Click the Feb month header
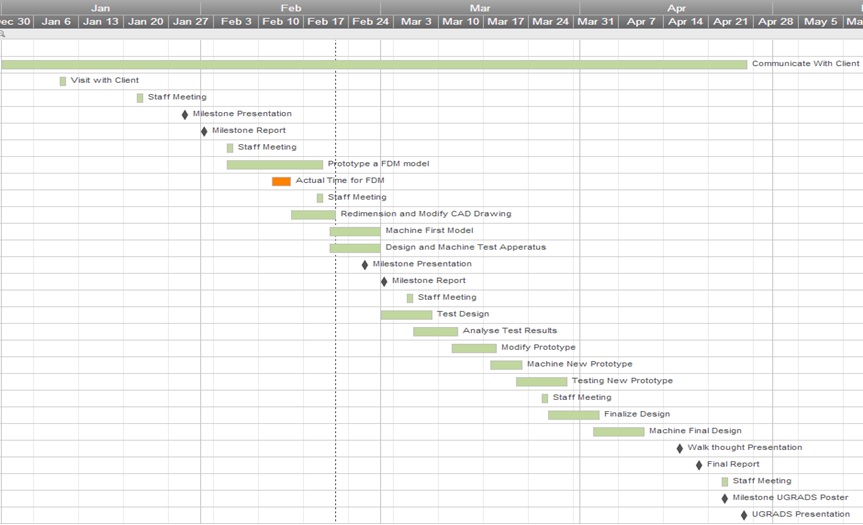The height and width of the screenshot is (525, 863). click(x=291, y=7)
